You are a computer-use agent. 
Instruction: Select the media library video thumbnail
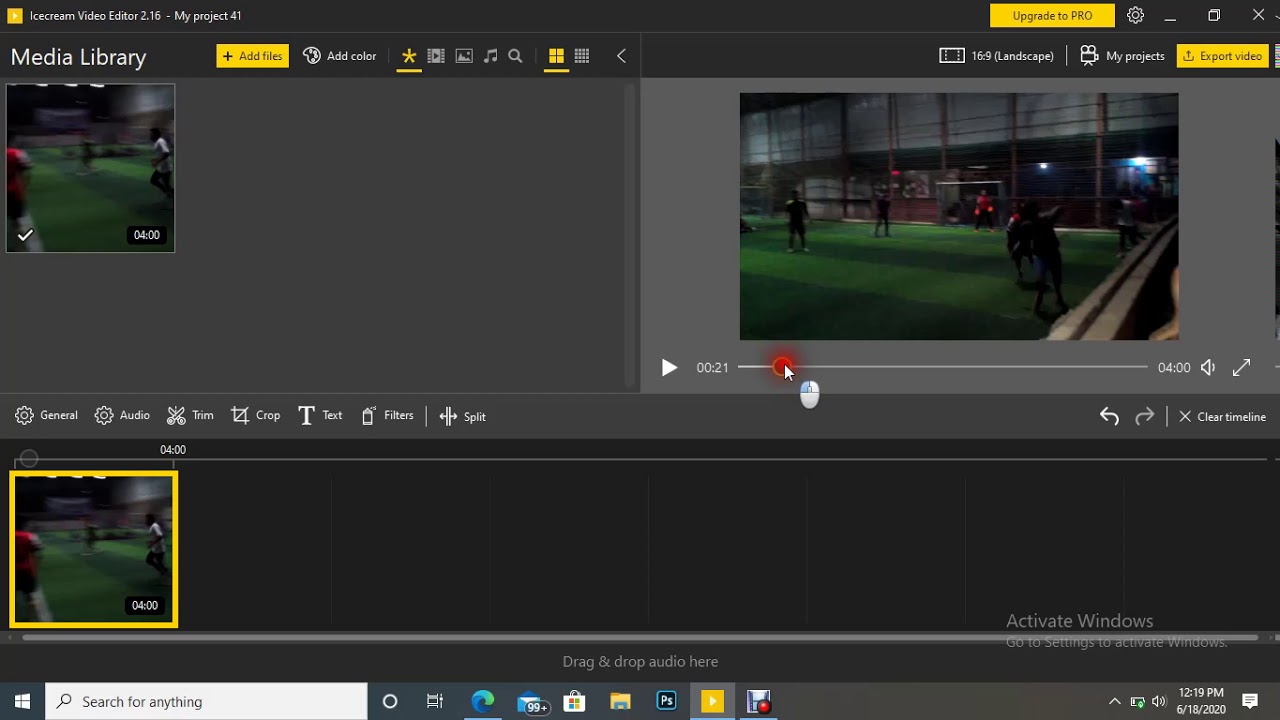coord(90,168)
